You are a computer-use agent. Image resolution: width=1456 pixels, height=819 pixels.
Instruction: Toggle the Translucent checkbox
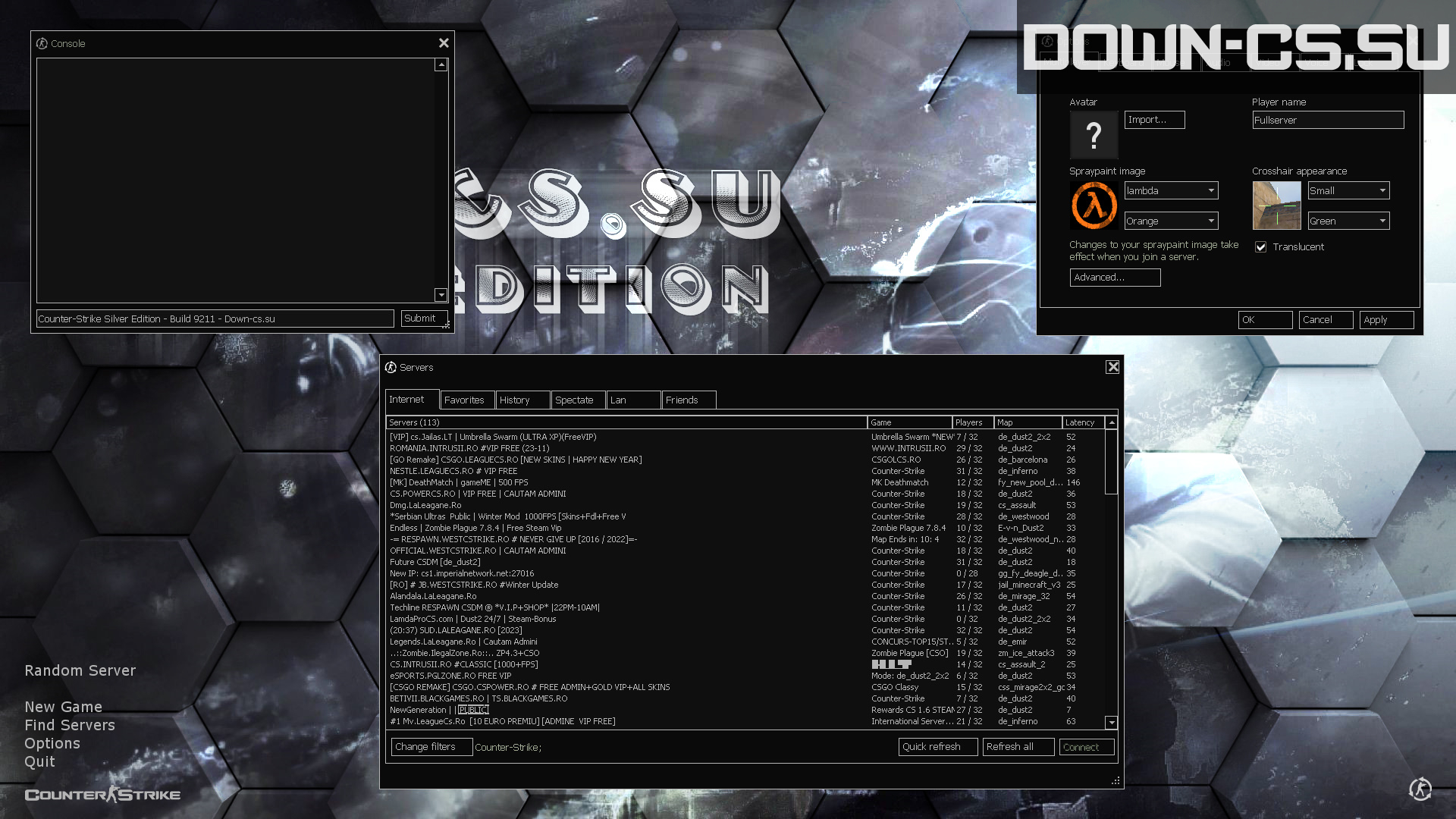(x=1260, y=246)
